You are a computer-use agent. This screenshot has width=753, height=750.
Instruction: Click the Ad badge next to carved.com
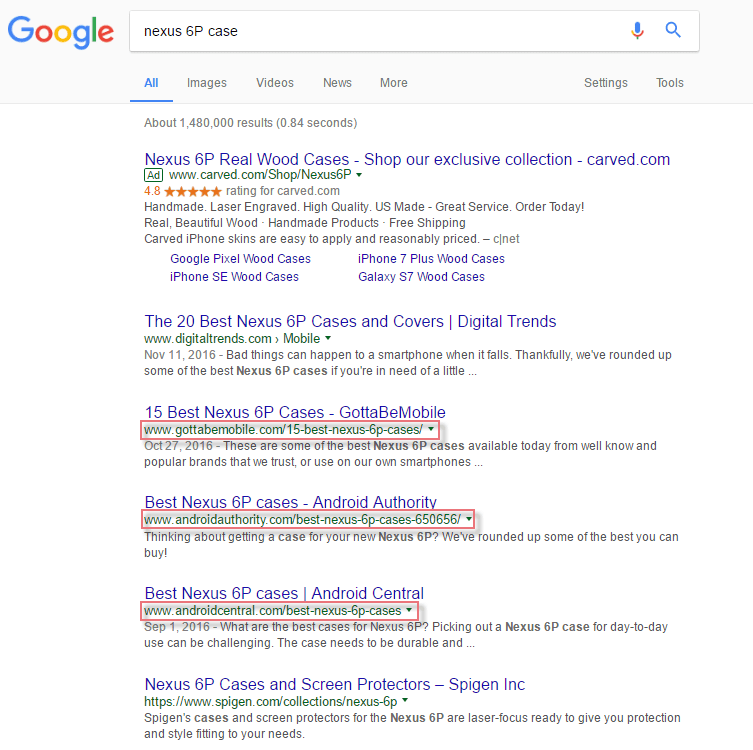tap(154, 175)
